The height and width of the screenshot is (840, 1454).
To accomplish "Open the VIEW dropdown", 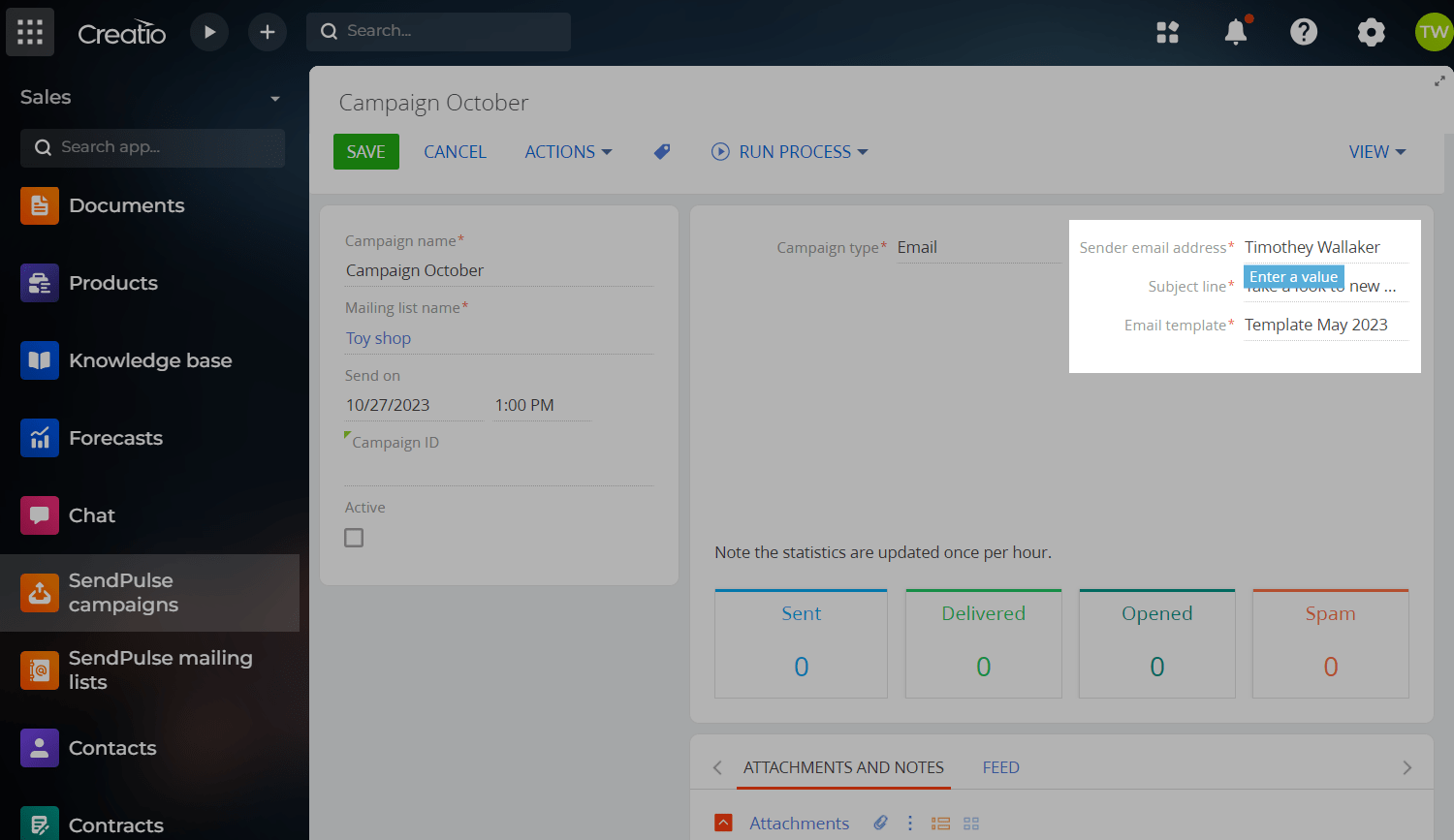I will [x=1377, y=152].
